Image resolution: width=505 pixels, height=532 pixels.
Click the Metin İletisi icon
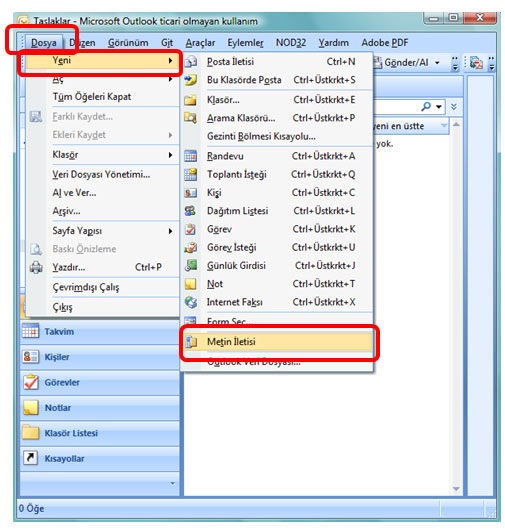(x=191, y=342)
